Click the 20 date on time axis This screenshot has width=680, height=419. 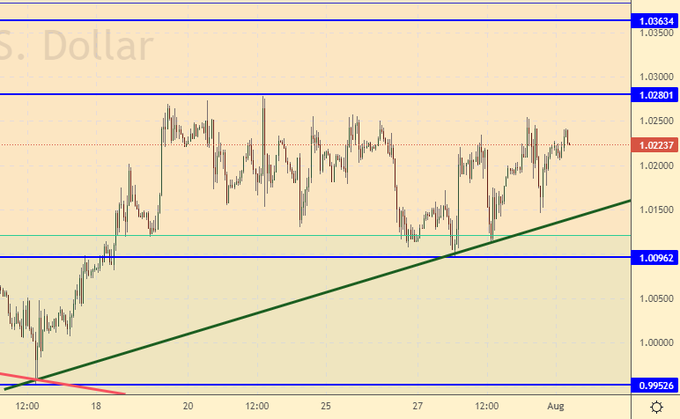pos(188,406)
